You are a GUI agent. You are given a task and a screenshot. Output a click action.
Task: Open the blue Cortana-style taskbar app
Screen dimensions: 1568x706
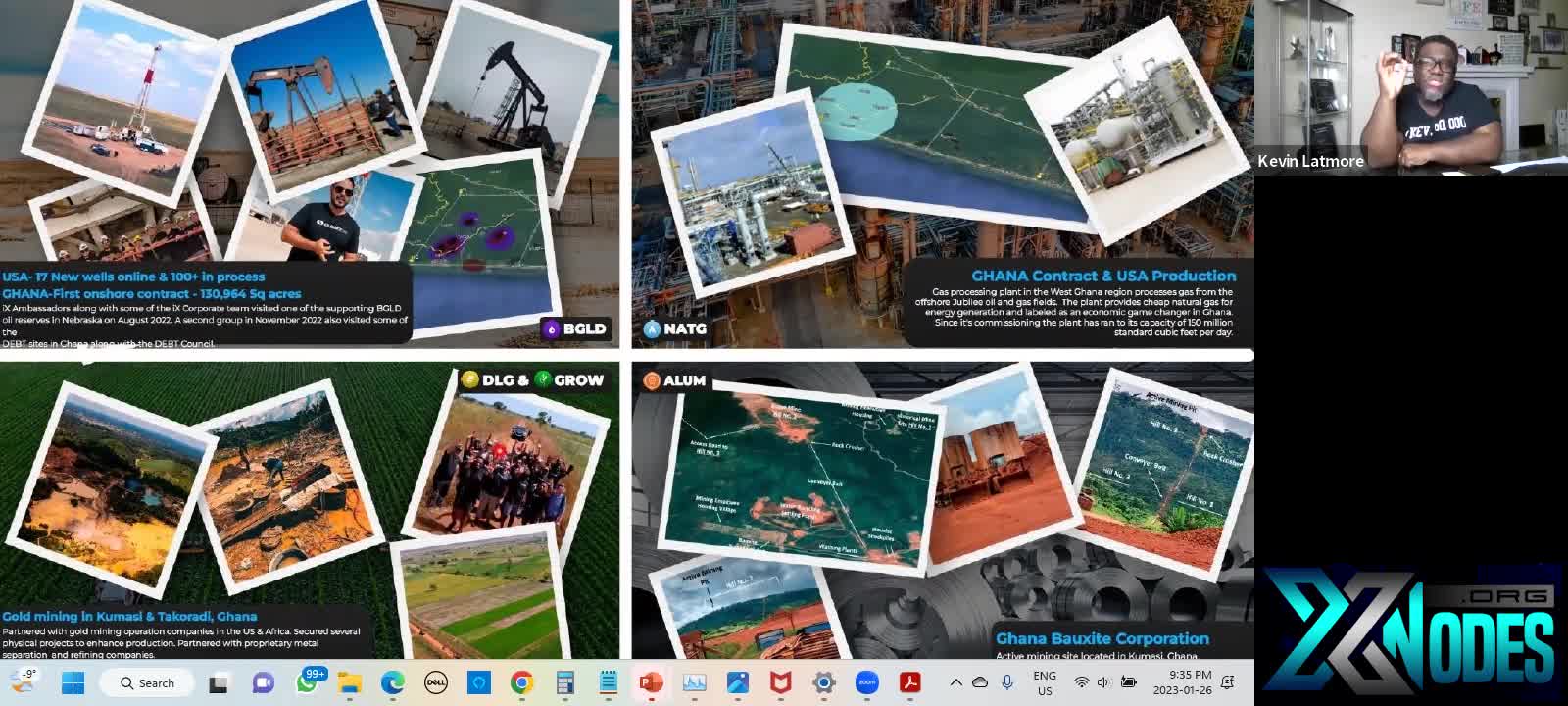(x=479, y=682)
